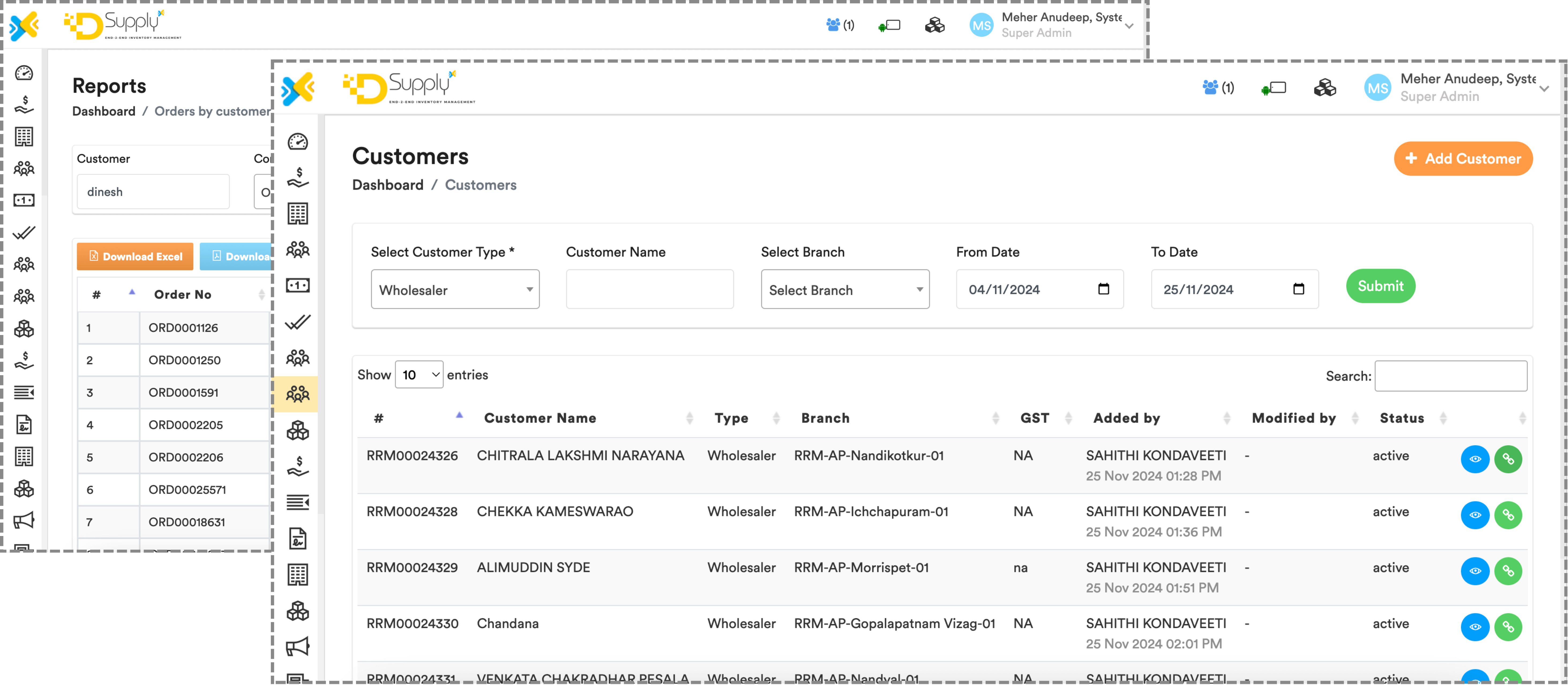The width and height of the screenshot is (1568, 685).
Task: Select customer ID RRM00024329
Action: click(412, 568)
